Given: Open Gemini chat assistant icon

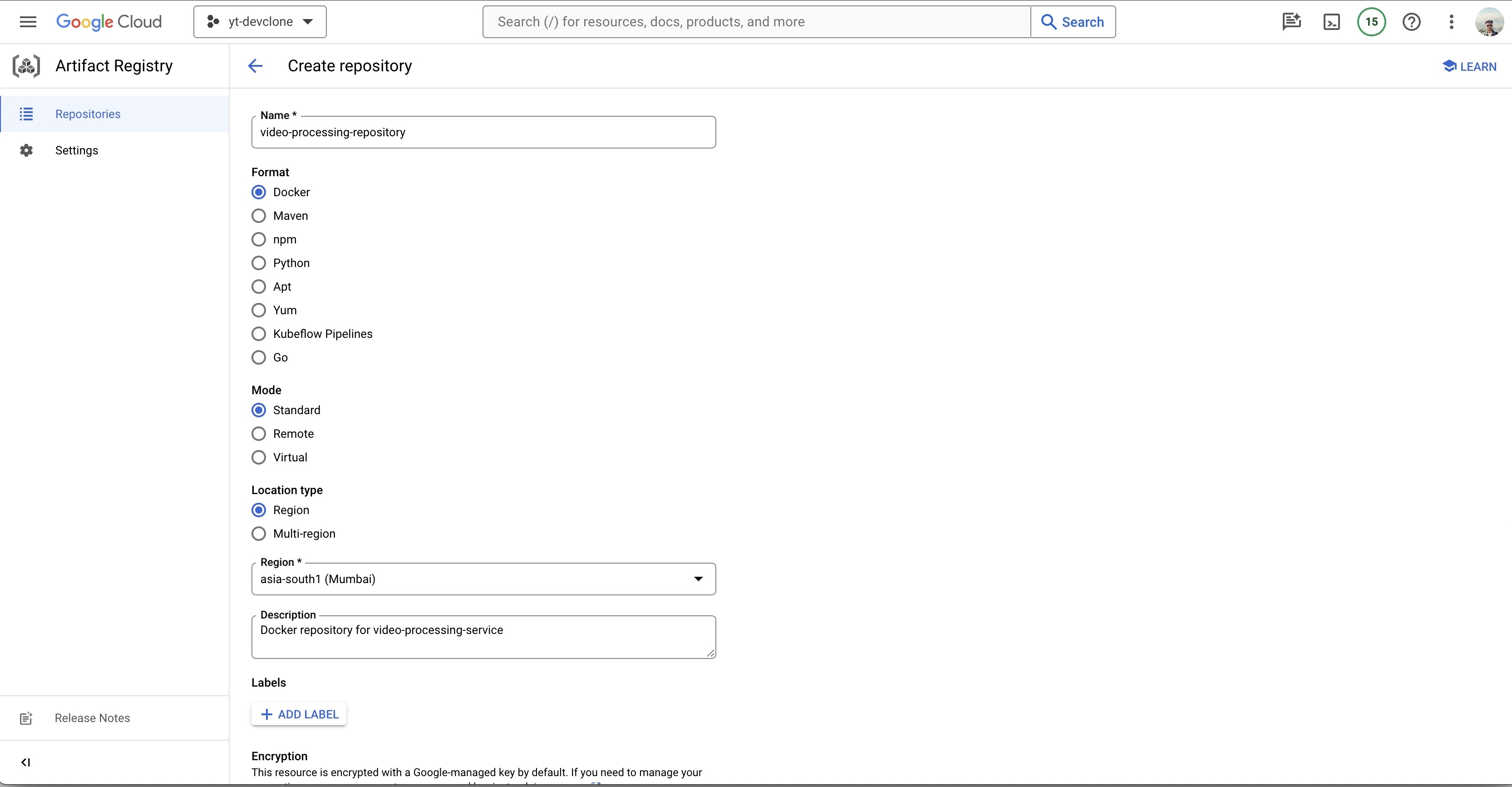Looking at the screenshot, I should (1291, 22).
